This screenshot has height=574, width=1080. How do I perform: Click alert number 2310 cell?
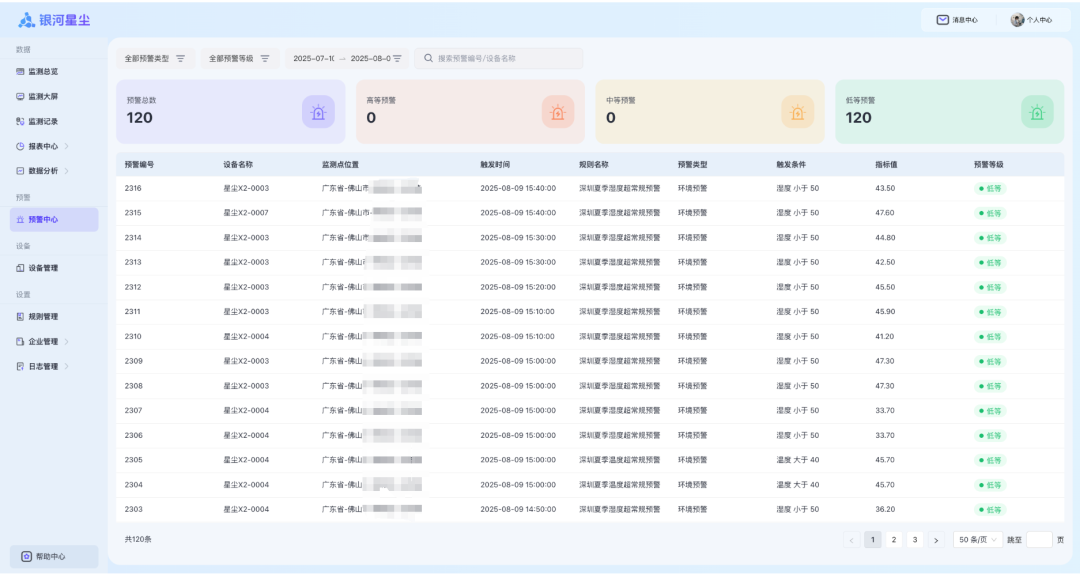[x=133, y=336]
